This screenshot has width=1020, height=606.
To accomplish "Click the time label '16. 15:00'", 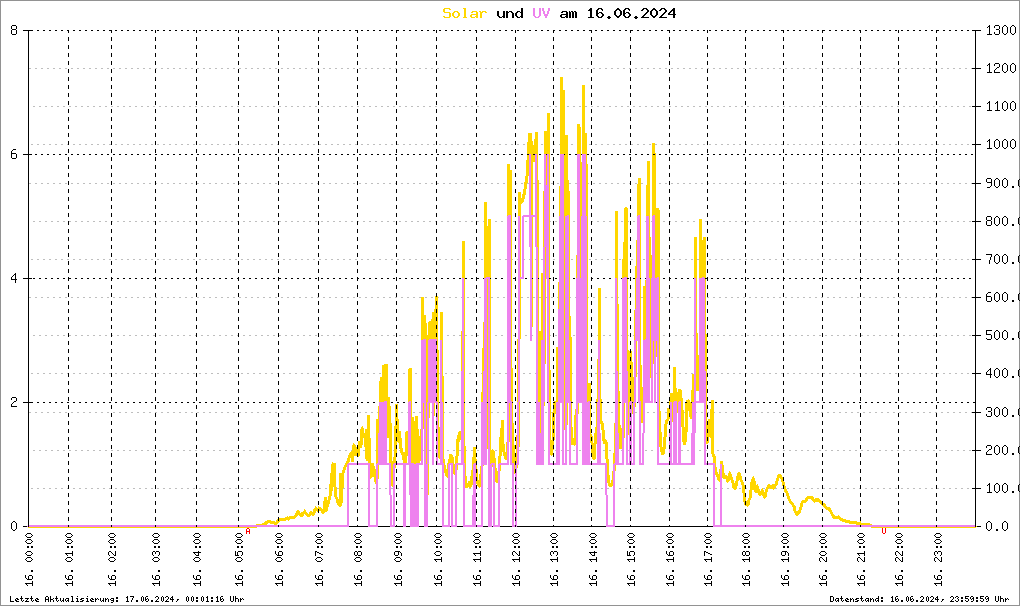I will pos(631,559).
